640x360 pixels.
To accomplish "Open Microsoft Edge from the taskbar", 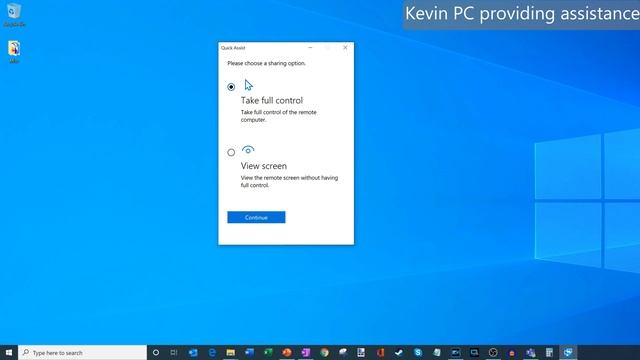I will click(x=212, y=352).
